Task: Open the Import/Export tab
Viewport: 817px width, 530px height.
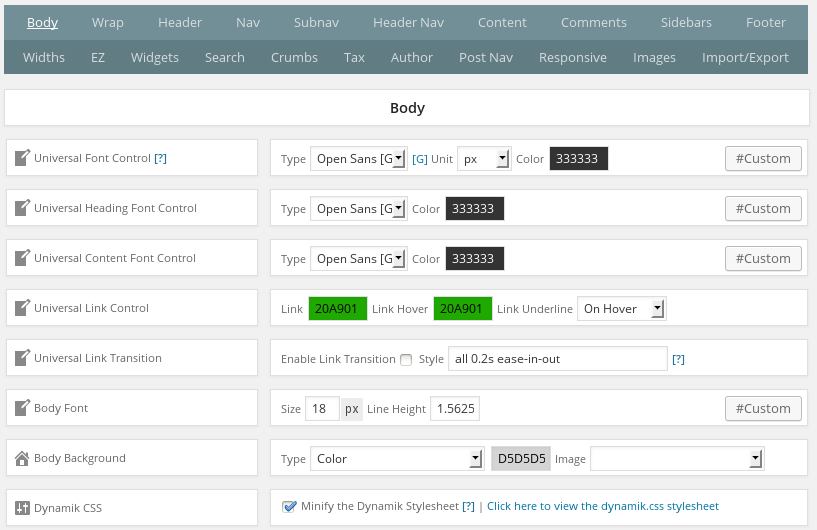Action: (745, 57)
